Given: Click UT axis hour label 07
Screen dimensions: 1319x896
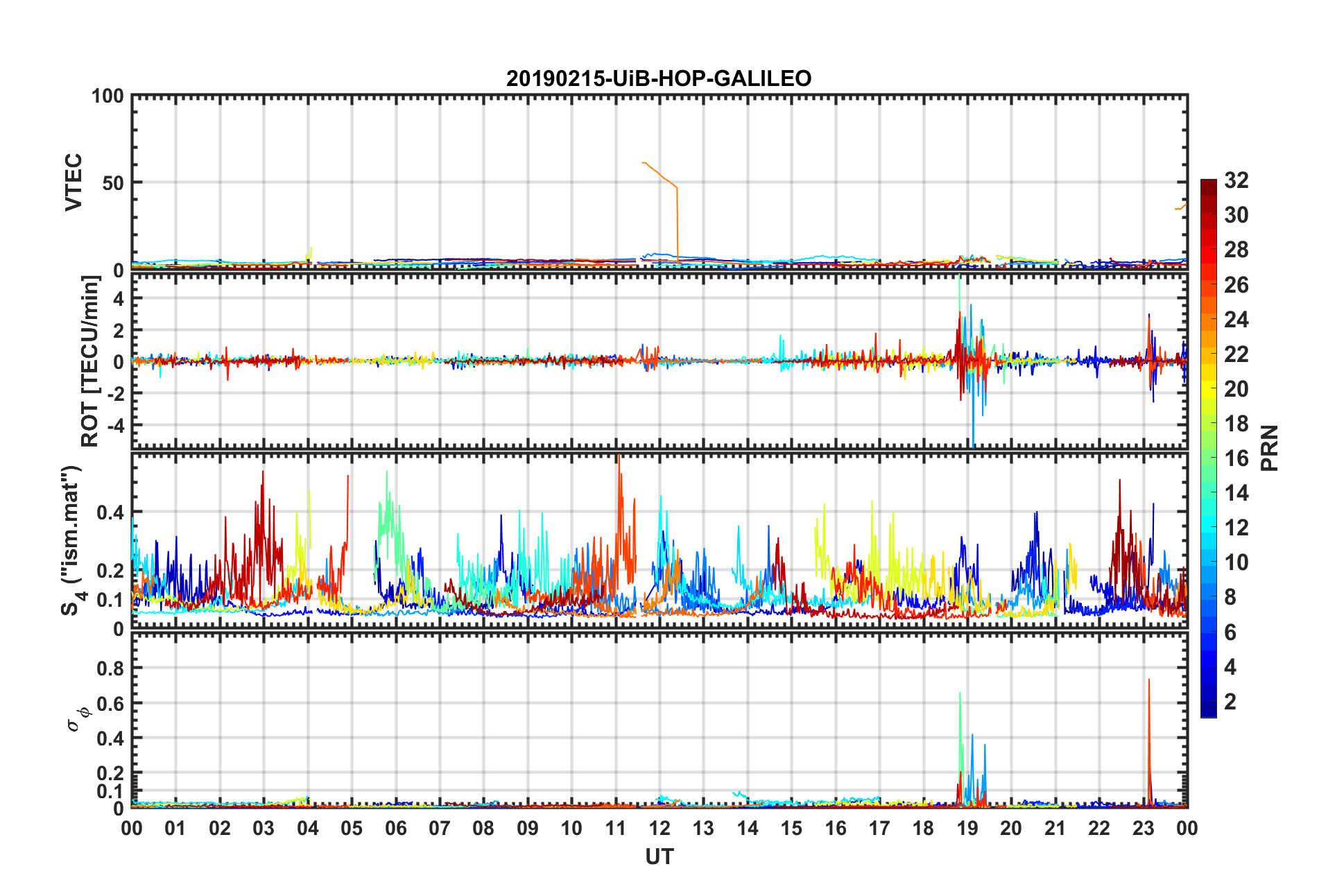Looking at the screenshot, I should [440, 828].
